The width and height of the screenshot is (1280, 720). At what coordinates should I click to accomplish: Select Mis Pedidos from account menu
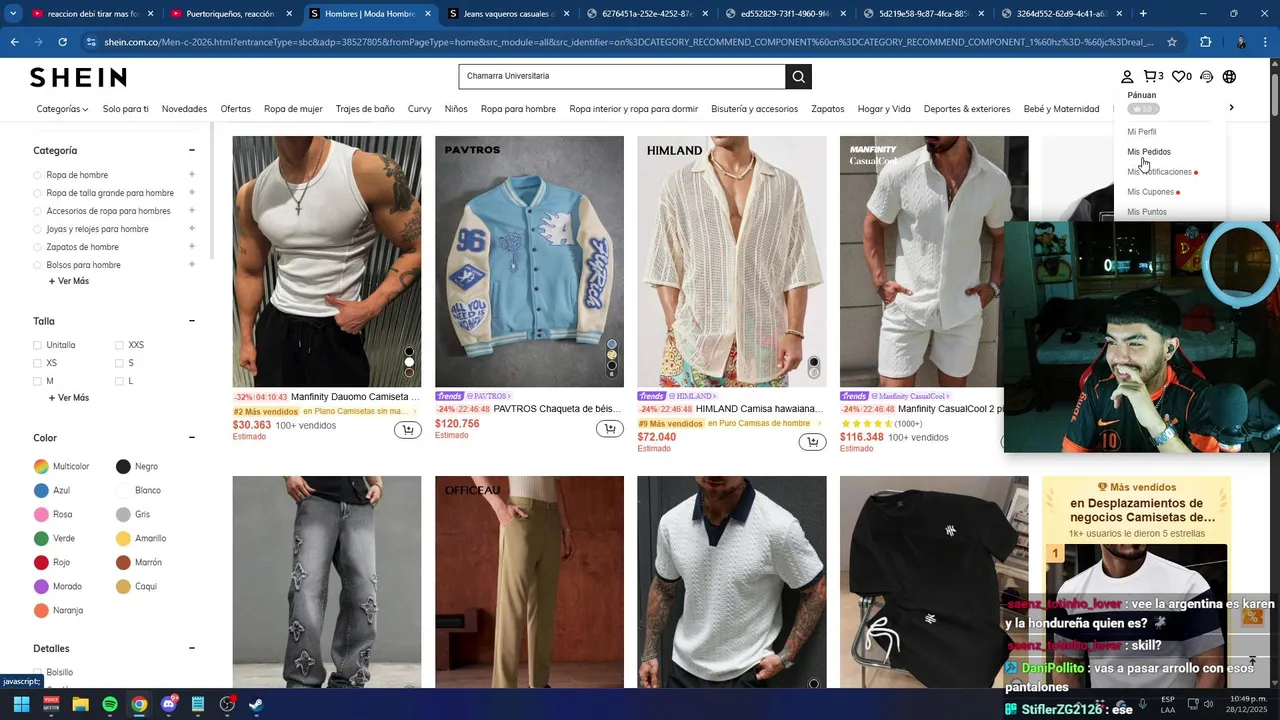coord(1149,152)
